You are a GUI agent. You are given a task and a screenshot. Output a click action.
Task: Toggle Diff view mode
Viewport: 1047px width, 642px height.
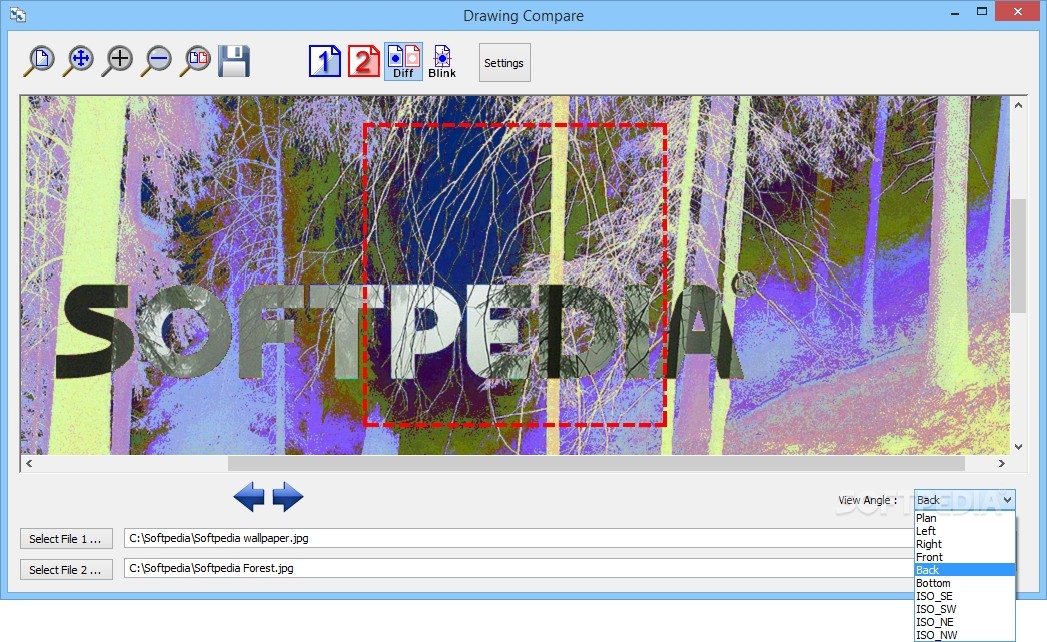tap(403, 62)
